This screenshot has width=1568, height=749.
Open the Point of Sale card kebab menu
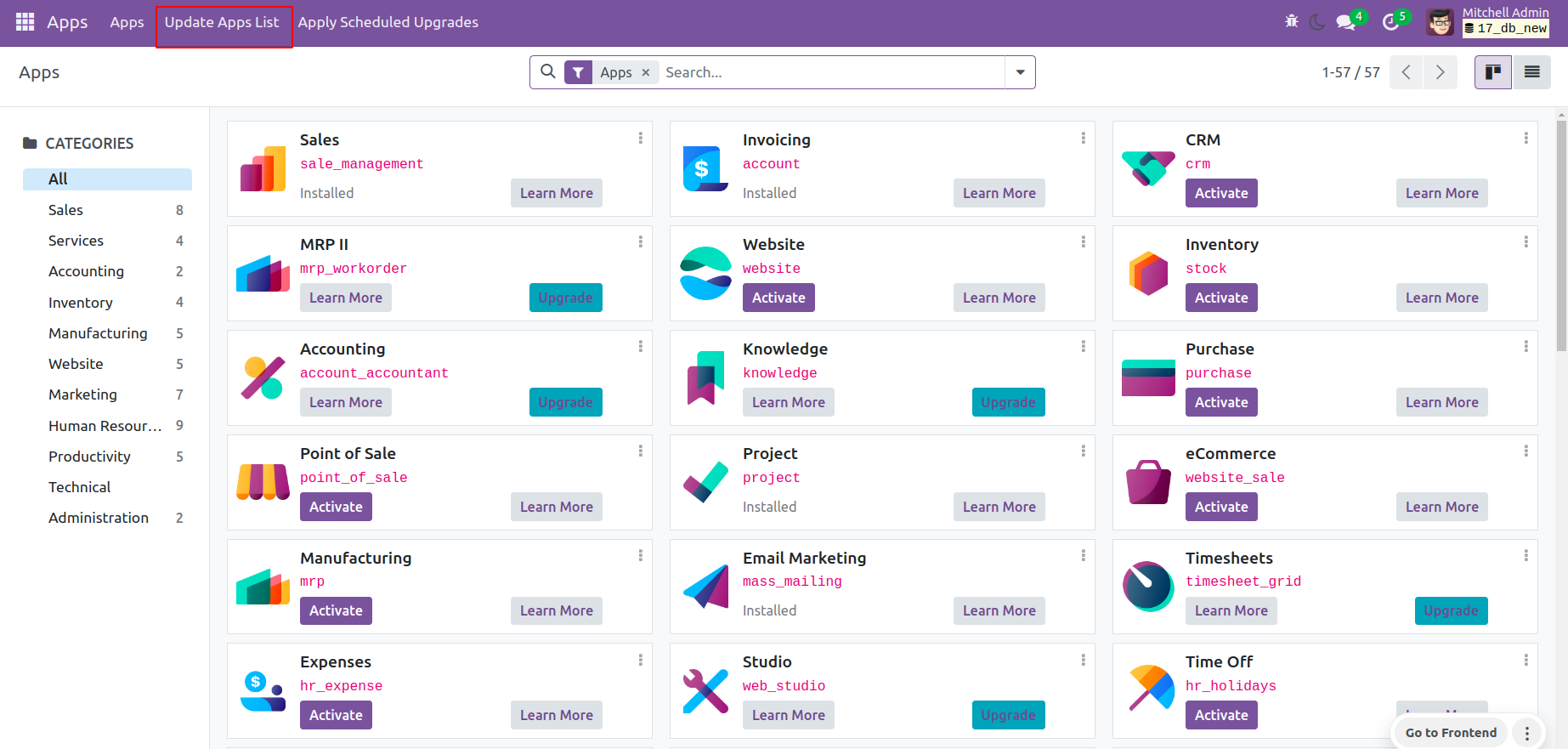pos(641,451)
